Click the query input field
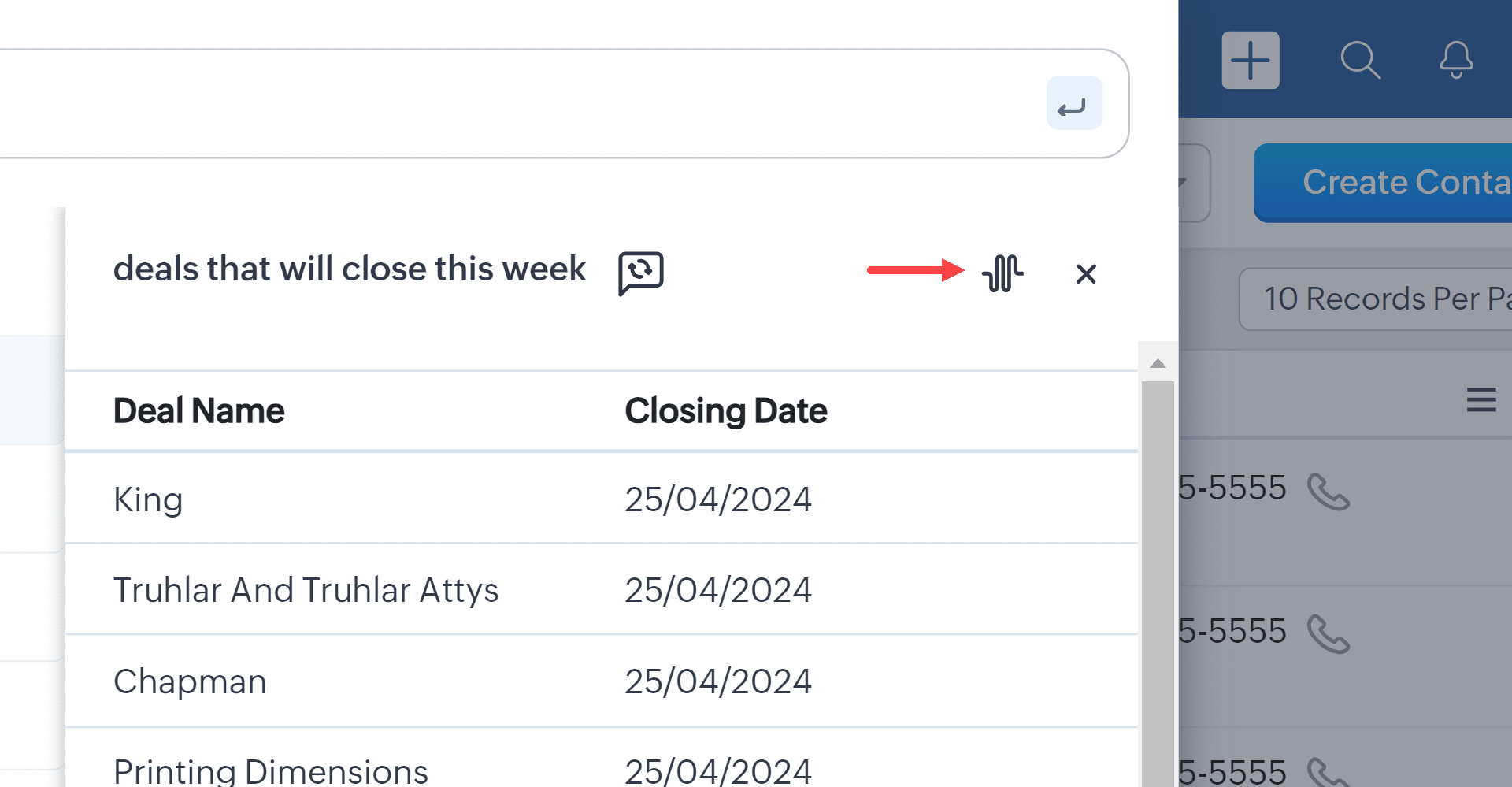 click(512, 104)
